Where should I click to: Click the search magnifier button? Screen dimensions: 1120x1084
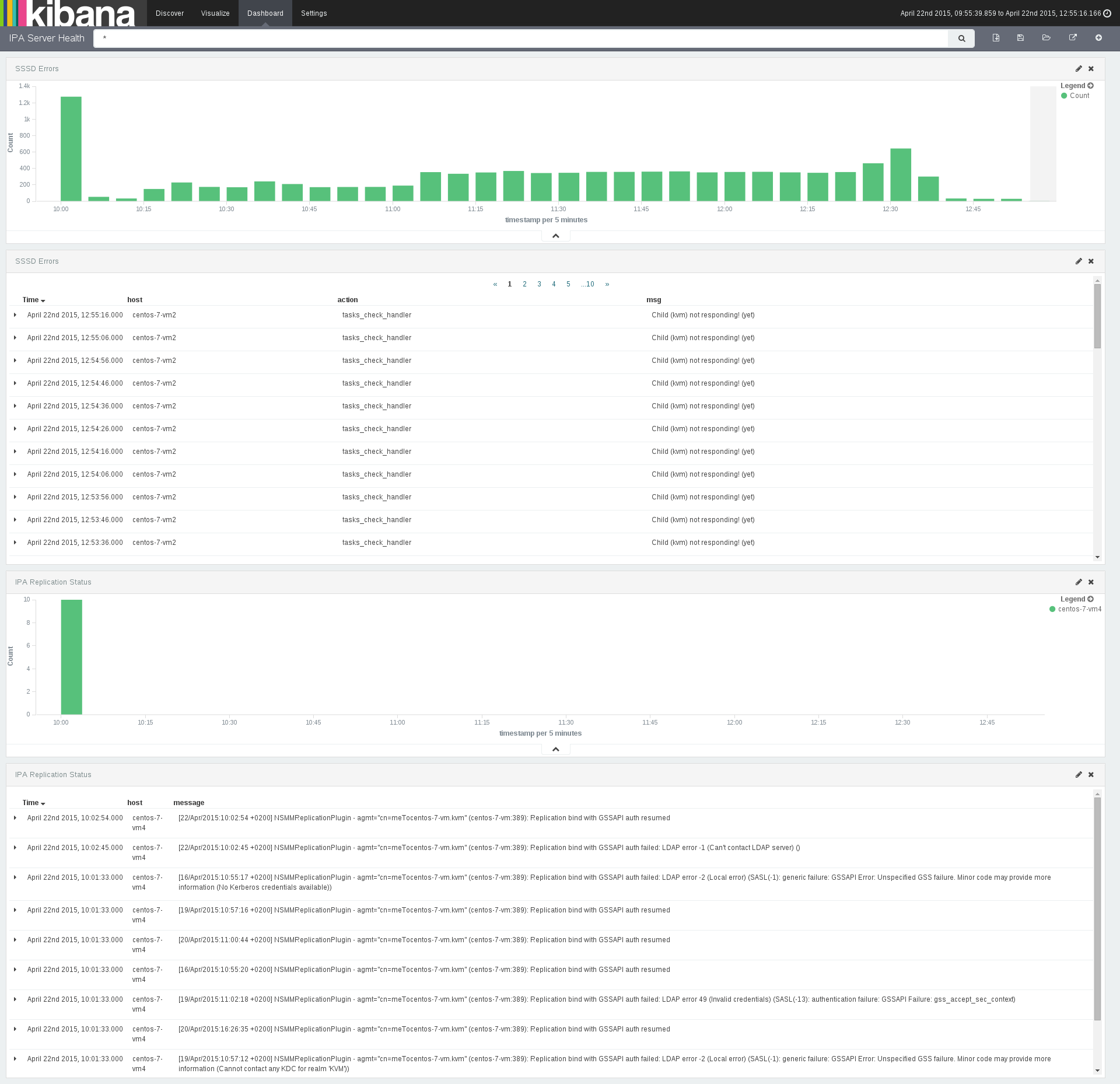(x=961, y=39)
